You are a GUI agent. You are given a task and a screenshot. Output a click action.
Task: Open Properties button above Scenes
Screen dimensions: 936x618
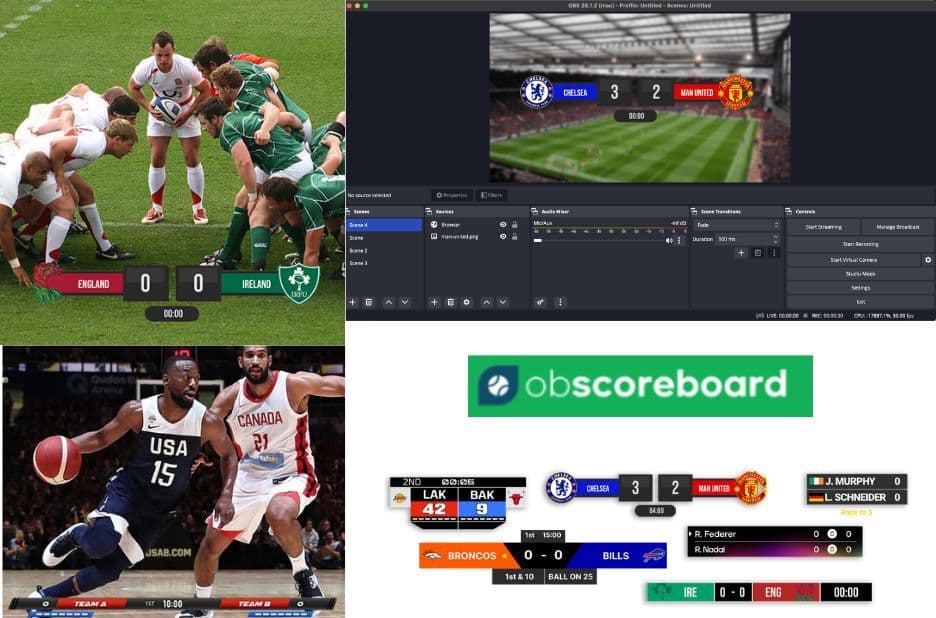coord(452,195)
